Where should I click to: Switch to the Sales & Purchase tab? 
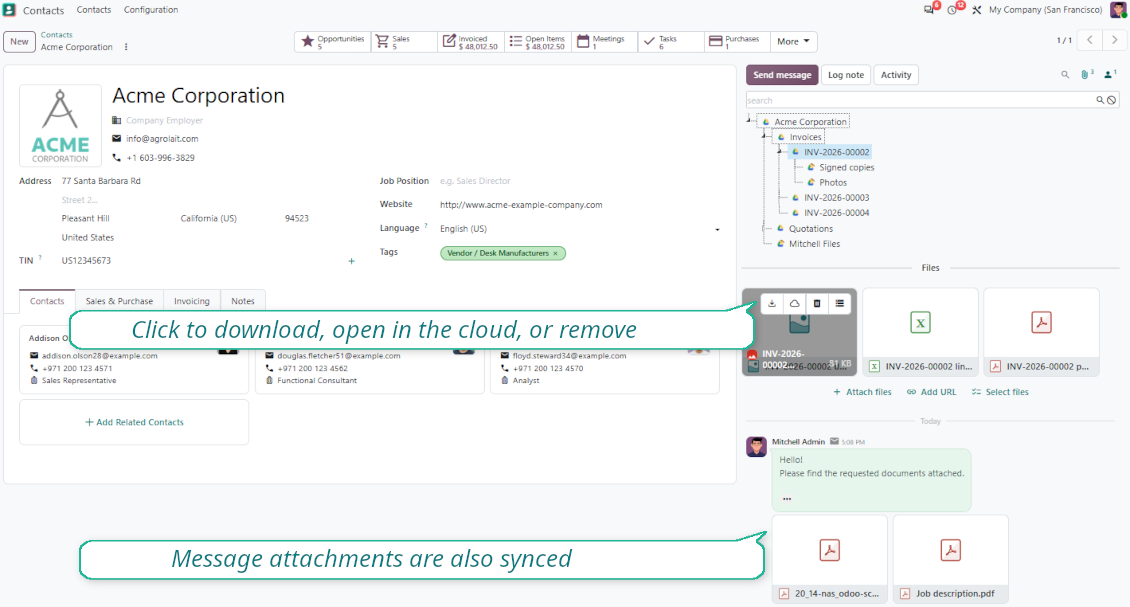[119, 301]
